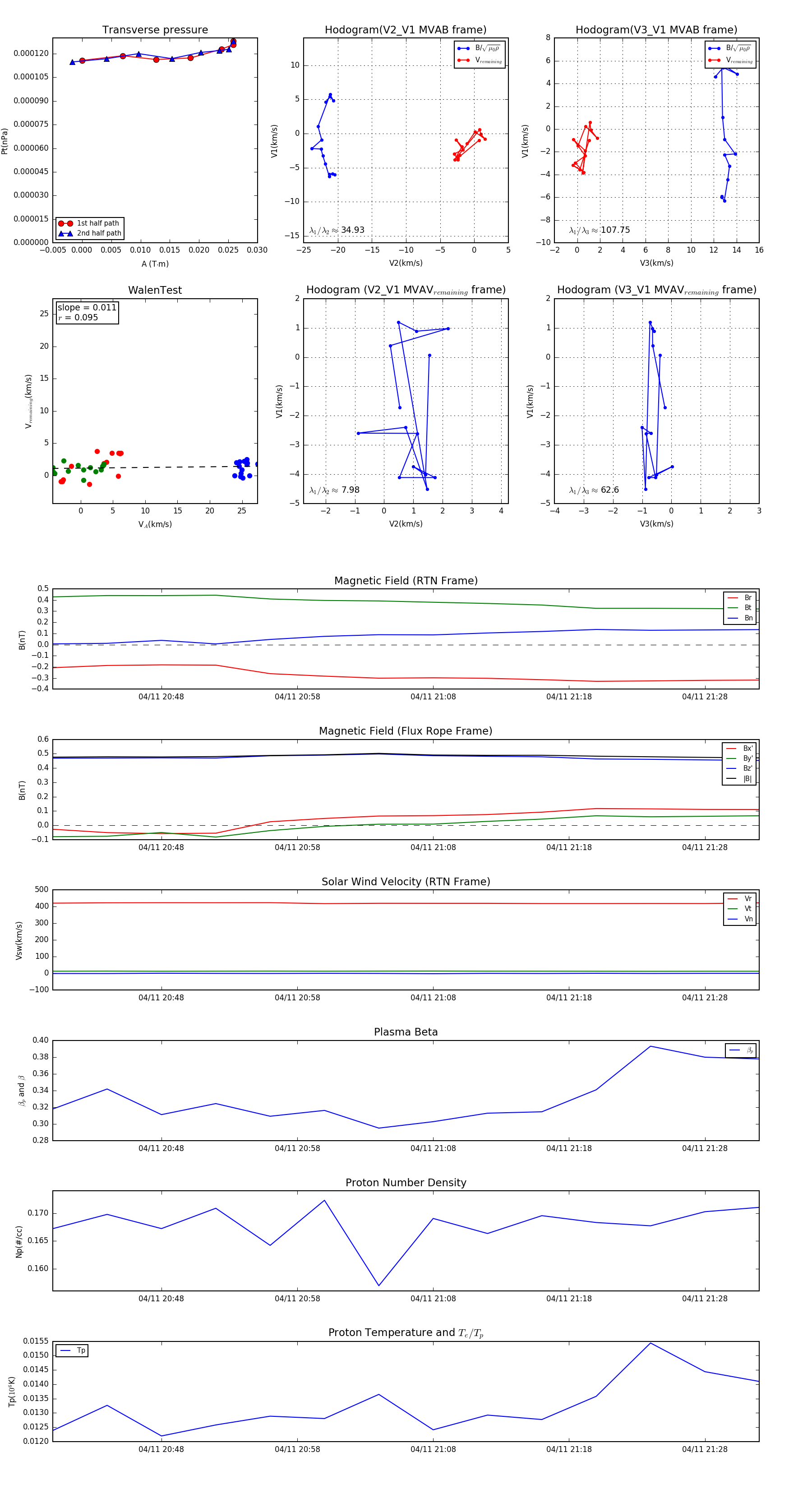Click the 'r = 0.095' annotation
The height and width of the screenshot is (1489, 812).
tap(78, 317)
